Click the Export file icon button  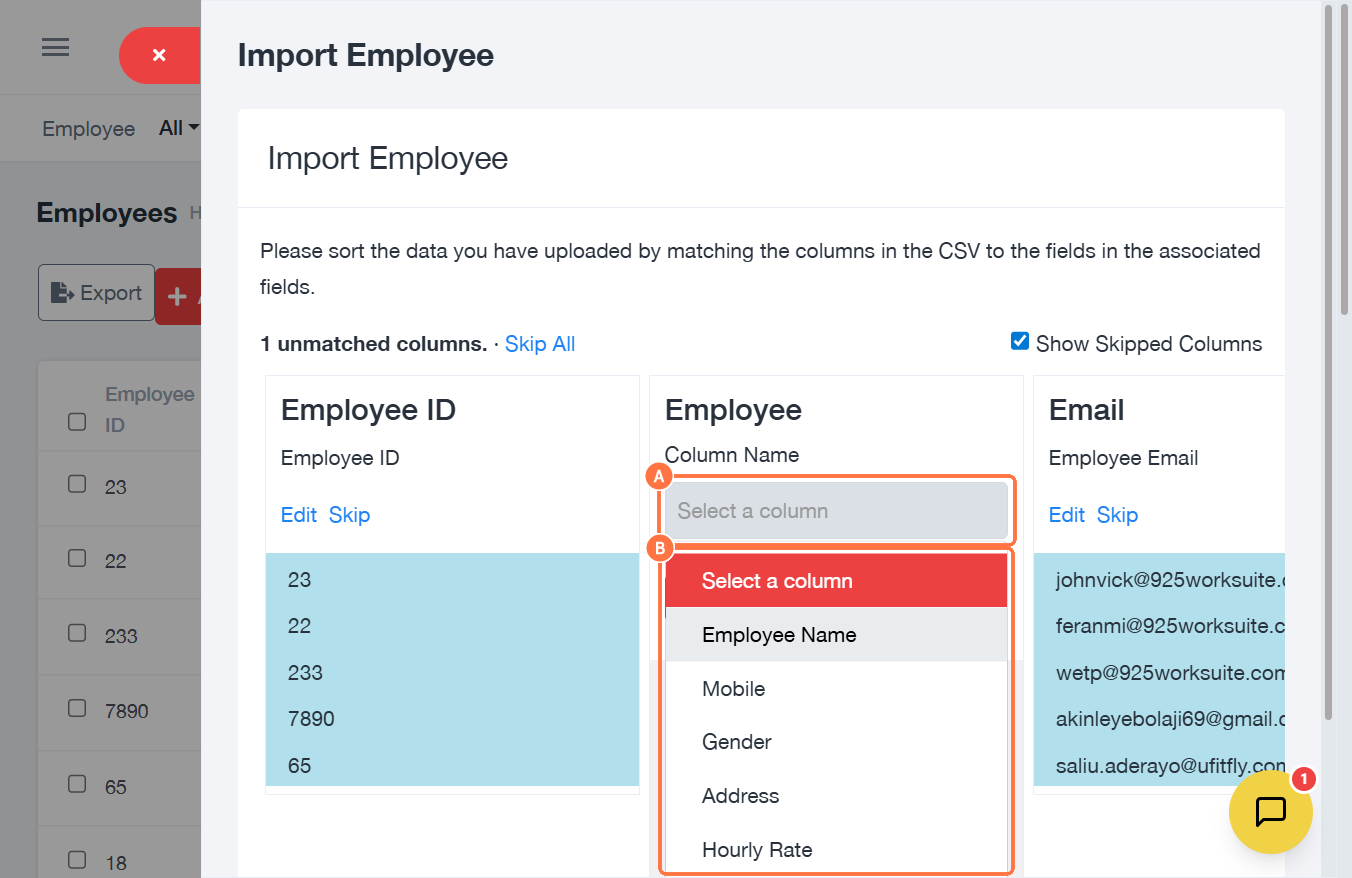(96, 293)
